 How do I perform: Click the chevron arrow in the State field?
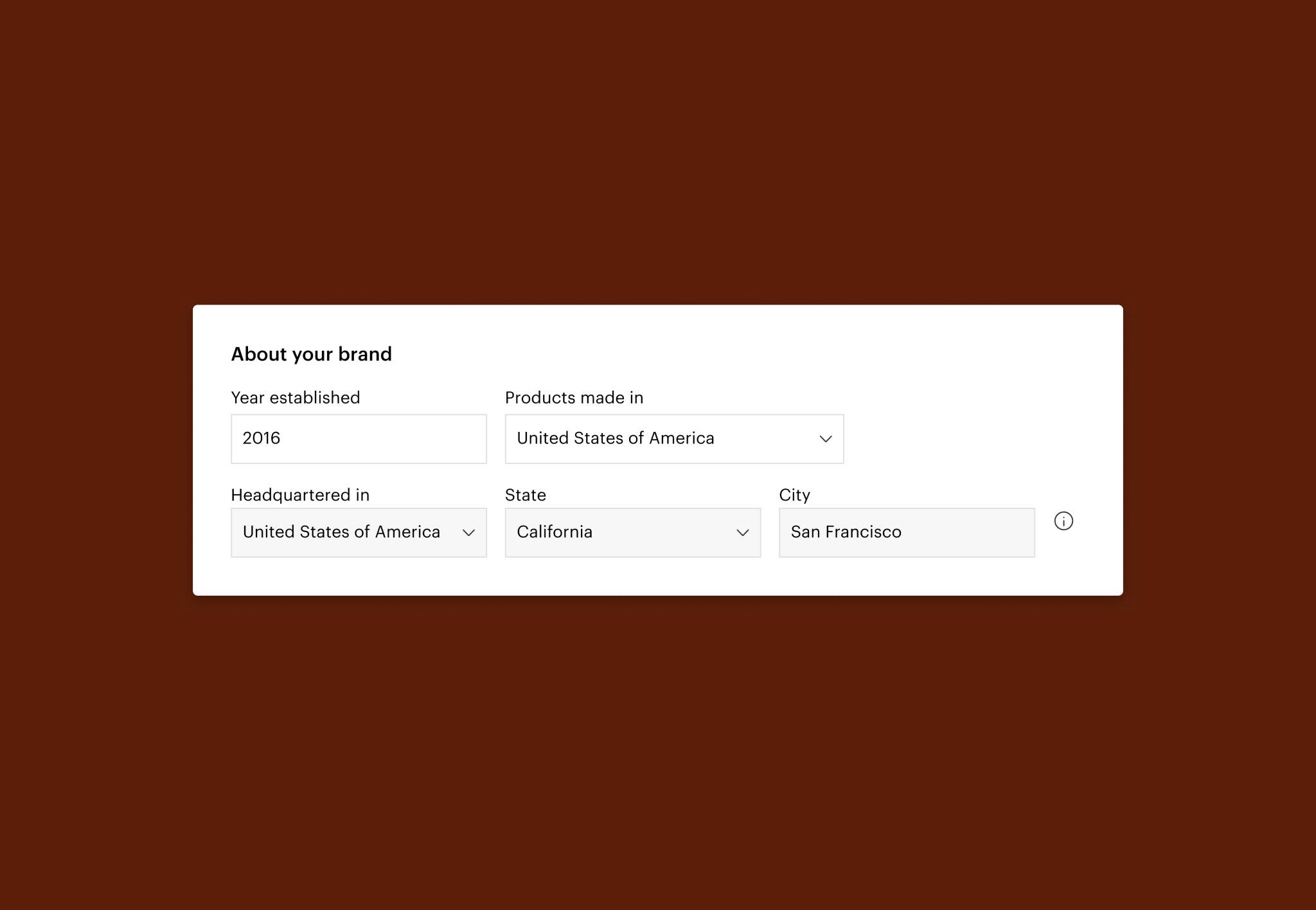click(743, 533)
